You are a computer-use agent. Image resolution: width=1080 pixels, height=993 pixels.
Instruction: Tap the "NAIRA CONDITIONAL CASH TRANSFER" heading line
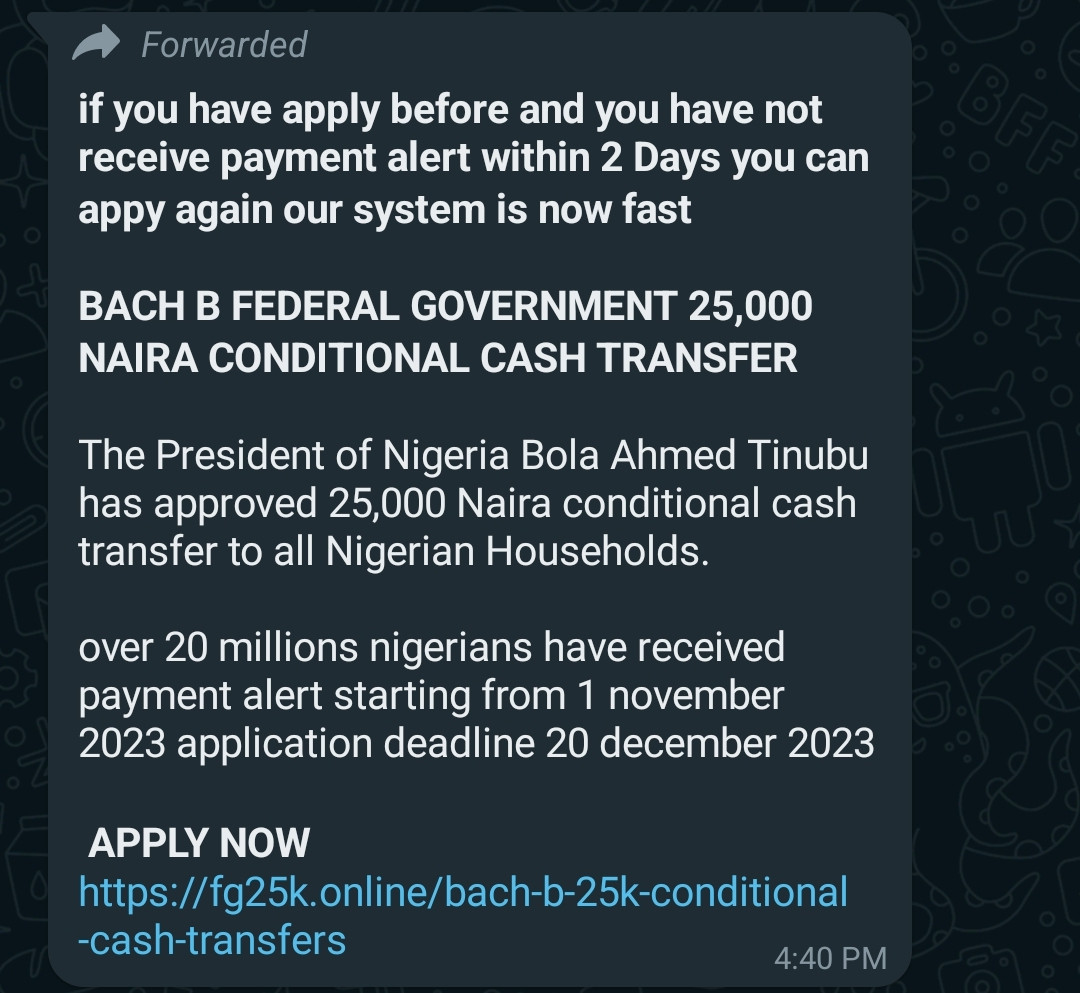(438, 358)
